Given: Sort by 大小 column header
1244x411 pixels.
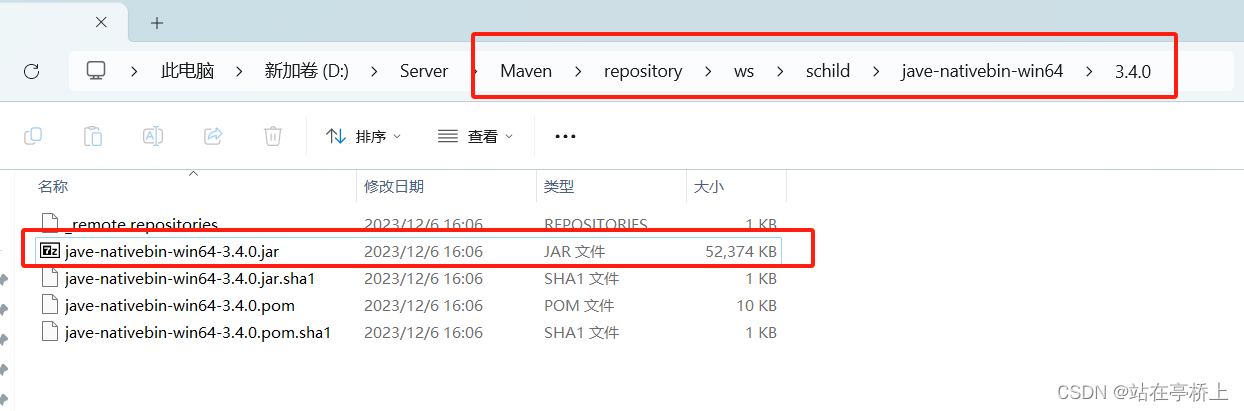Looking at the screenshot, I should pyautogui.click(x=708, y=186).
